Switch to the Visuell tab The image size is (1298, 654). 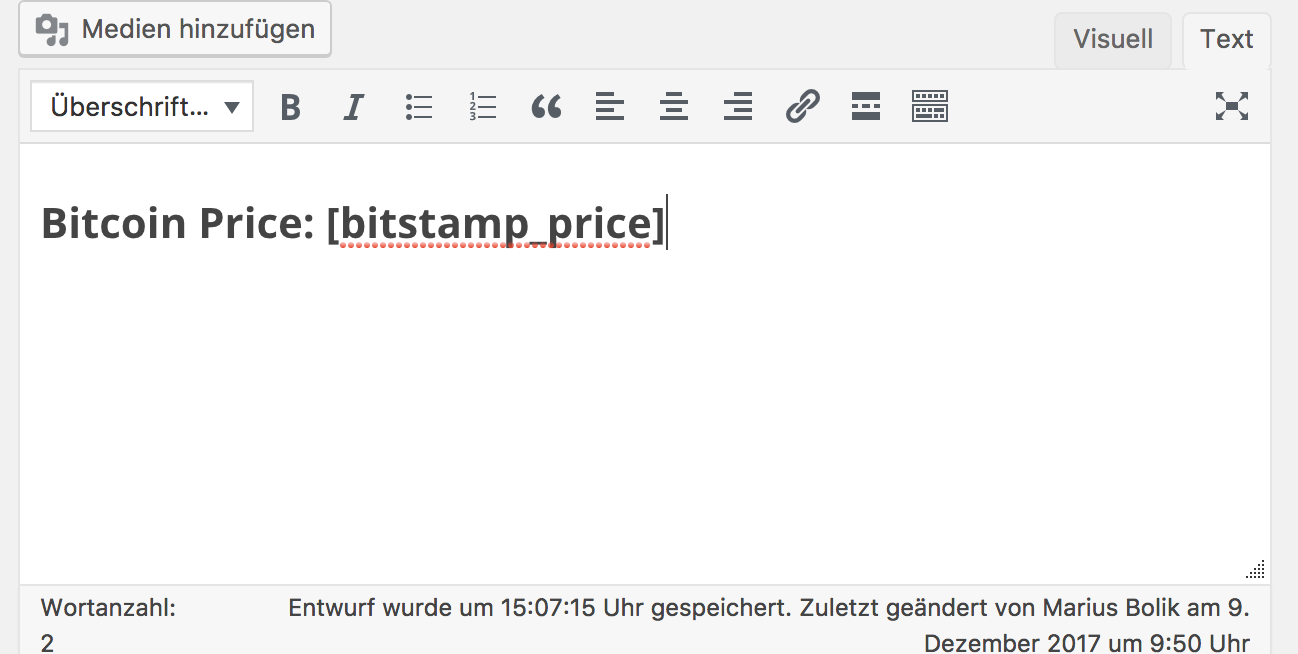tap(1113, 40)
